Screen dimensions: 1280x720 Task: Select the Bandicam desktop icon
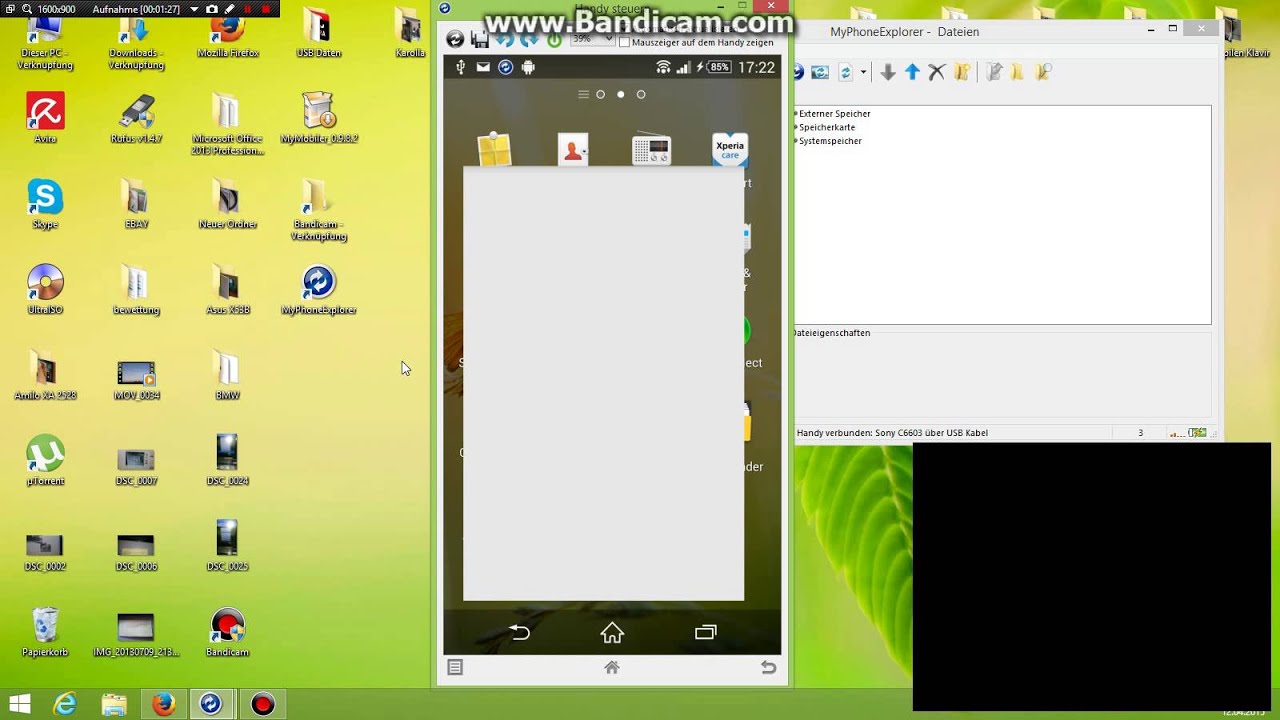[228, 632]
